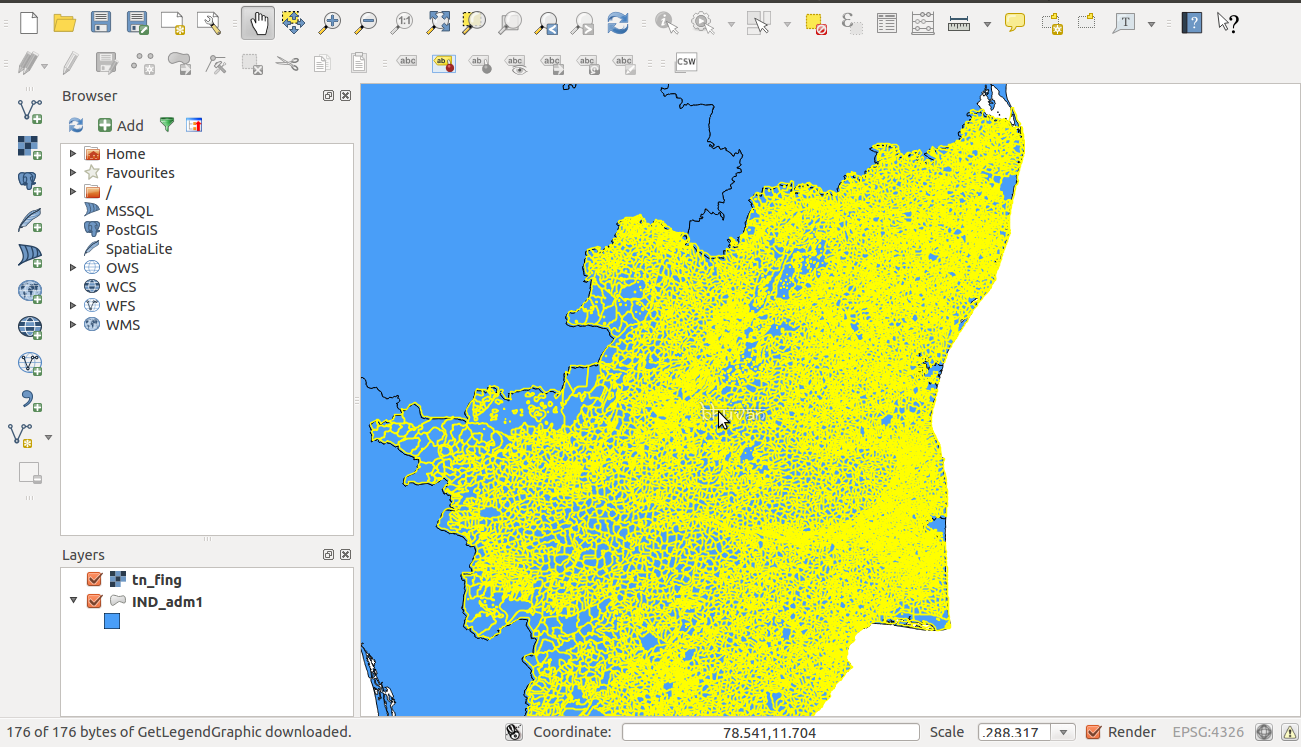Select the Measure Line ruler tool
Viewport: 1301px width, 747px height.
point(959,22)
